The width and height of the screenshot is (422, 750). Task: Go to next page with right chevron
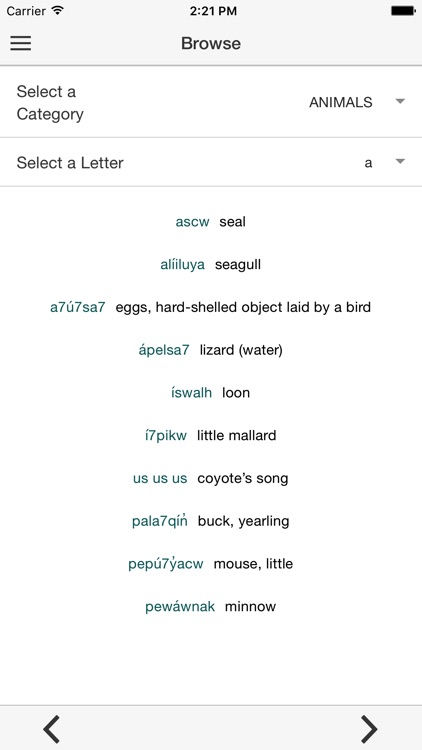pyautogui.click(x=369, y=729)
